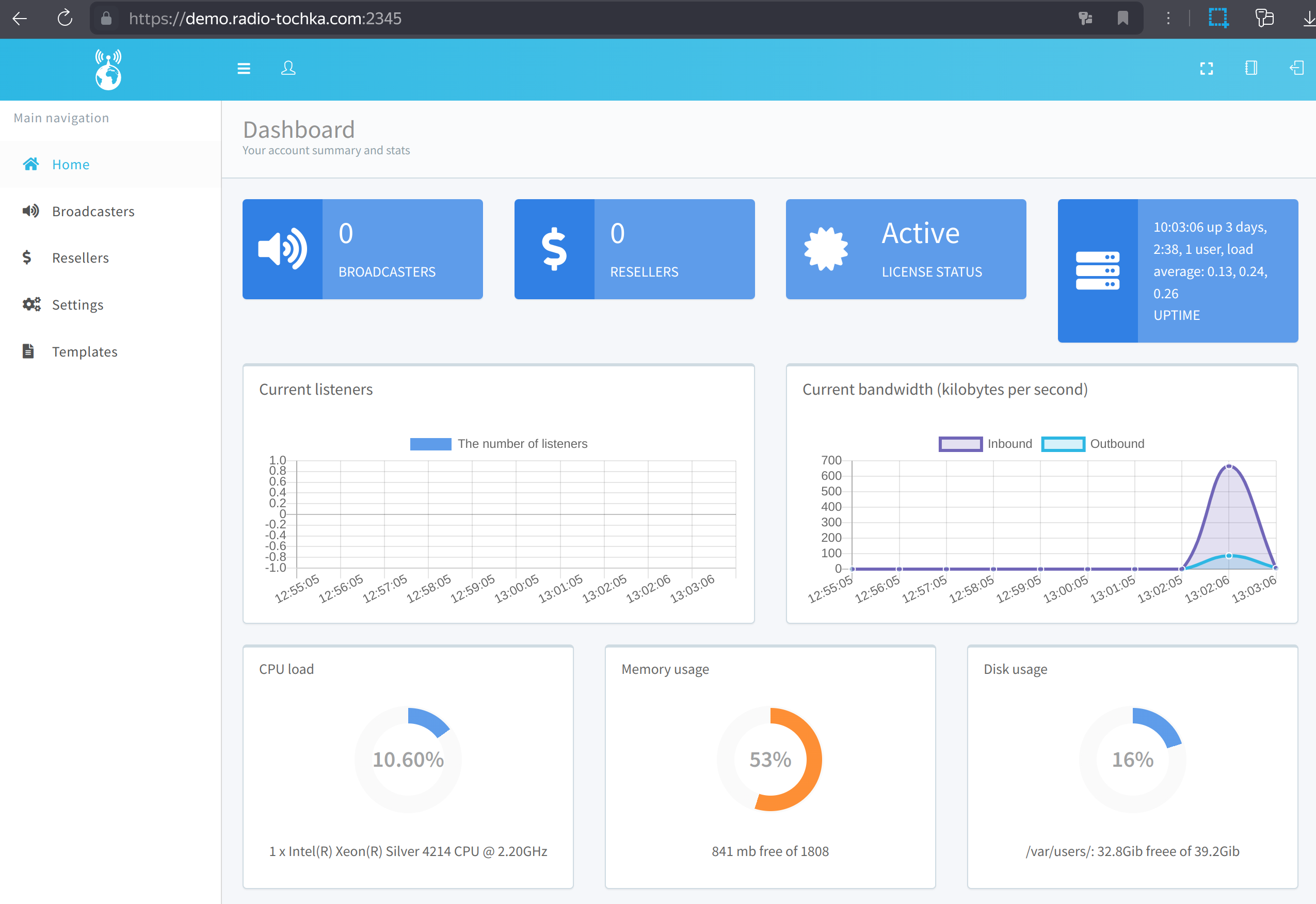1316x904 pixels.
Task: Click the Memory usage 53% gauge
Action: [769, 759]
